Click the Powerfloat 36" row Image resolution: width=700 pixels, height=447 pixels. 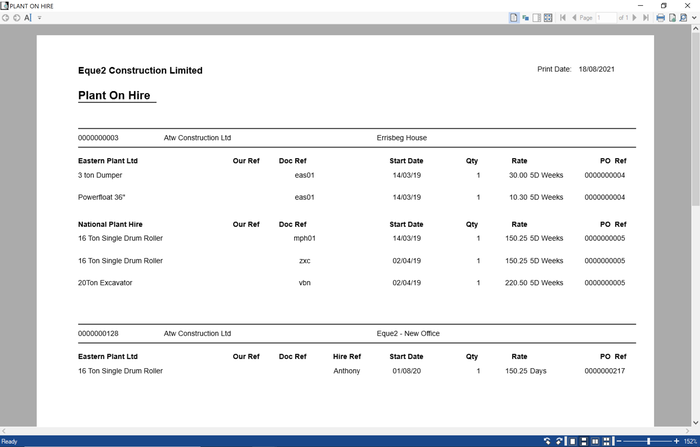(x=352, y=197)
